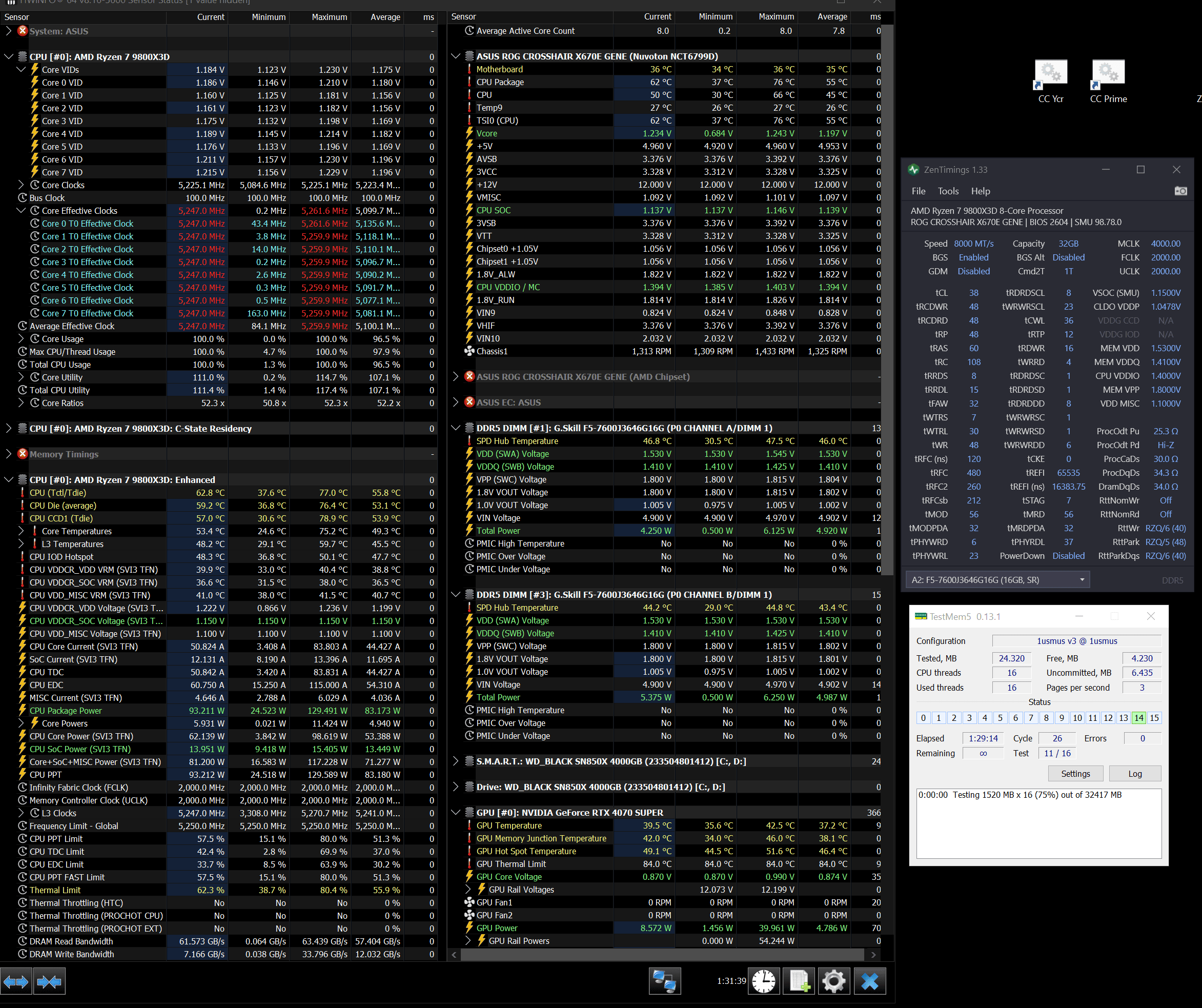Click the TestMem5 Log button
This screenshot has height=1008, width=1202.
[x=1134, y=773]
